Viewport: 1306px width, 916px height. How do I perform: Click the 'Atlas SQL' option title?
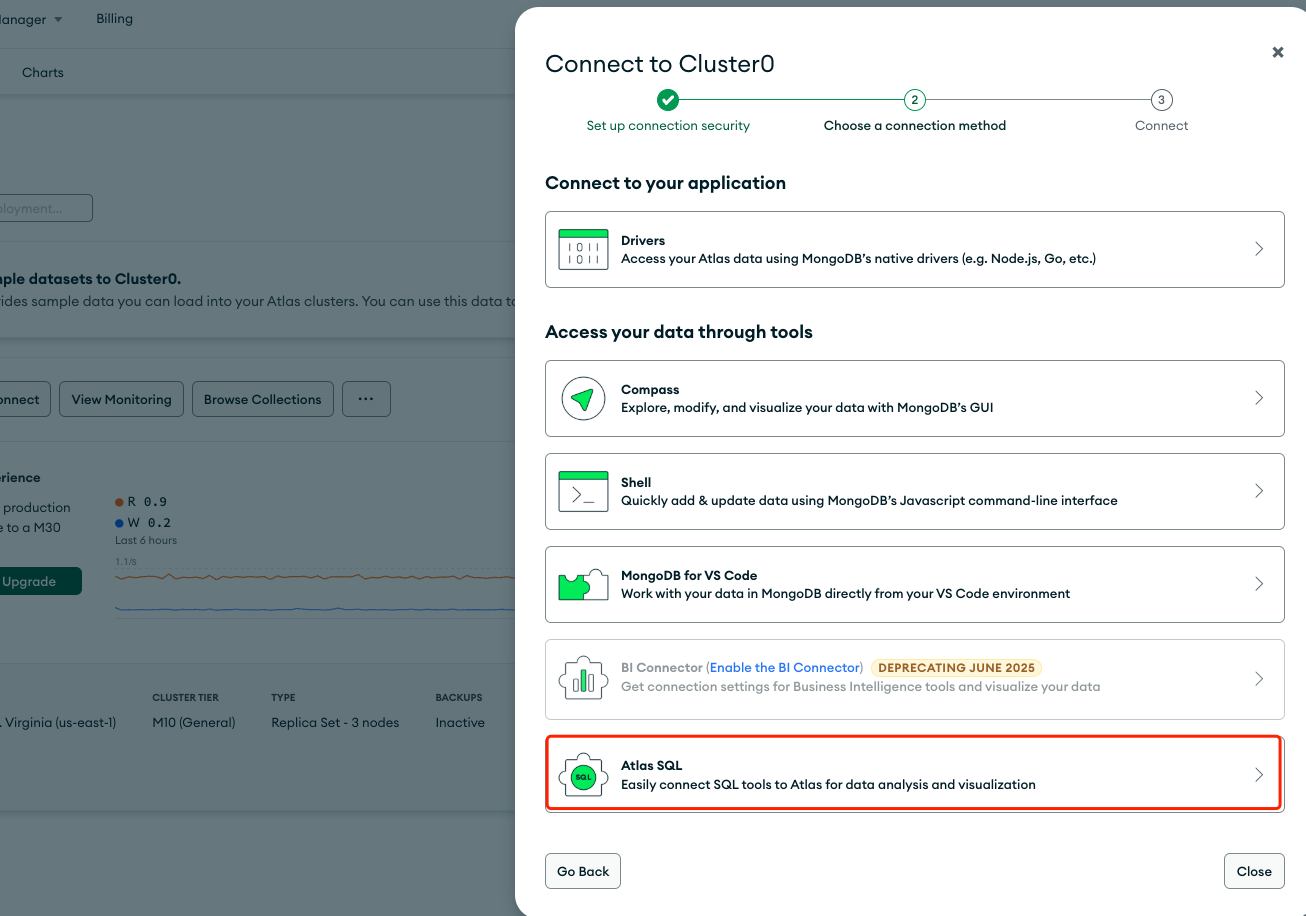pos(651,766)
